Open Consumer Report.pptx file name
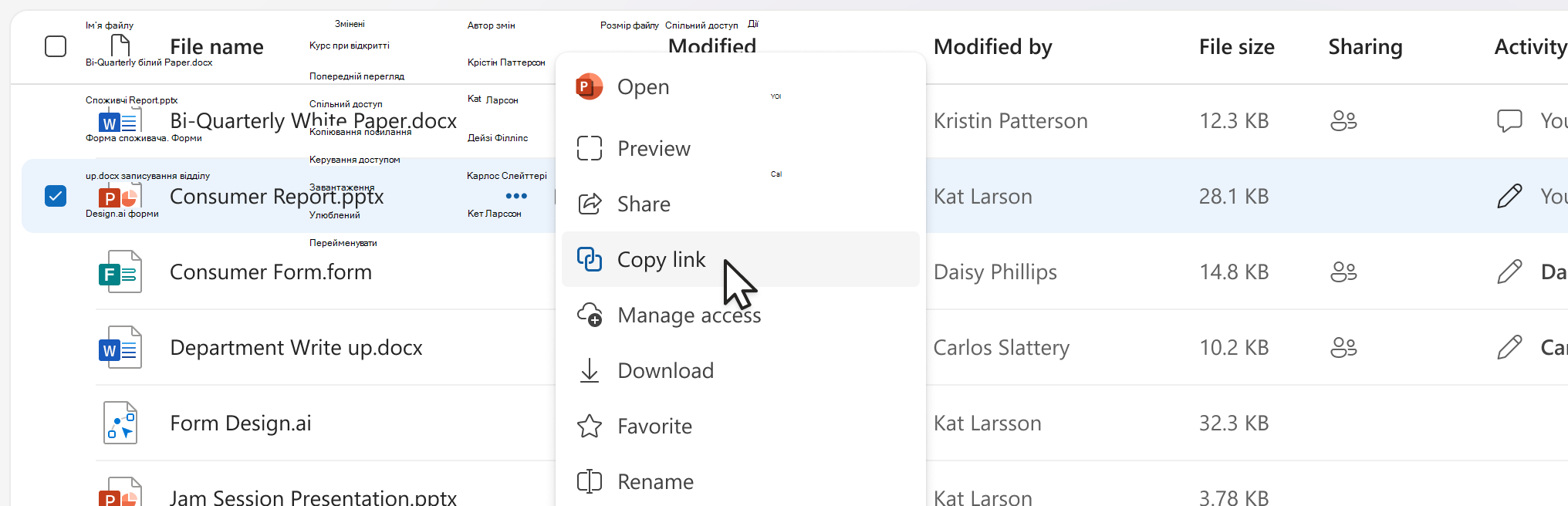1568x506 pixels. 277,197
